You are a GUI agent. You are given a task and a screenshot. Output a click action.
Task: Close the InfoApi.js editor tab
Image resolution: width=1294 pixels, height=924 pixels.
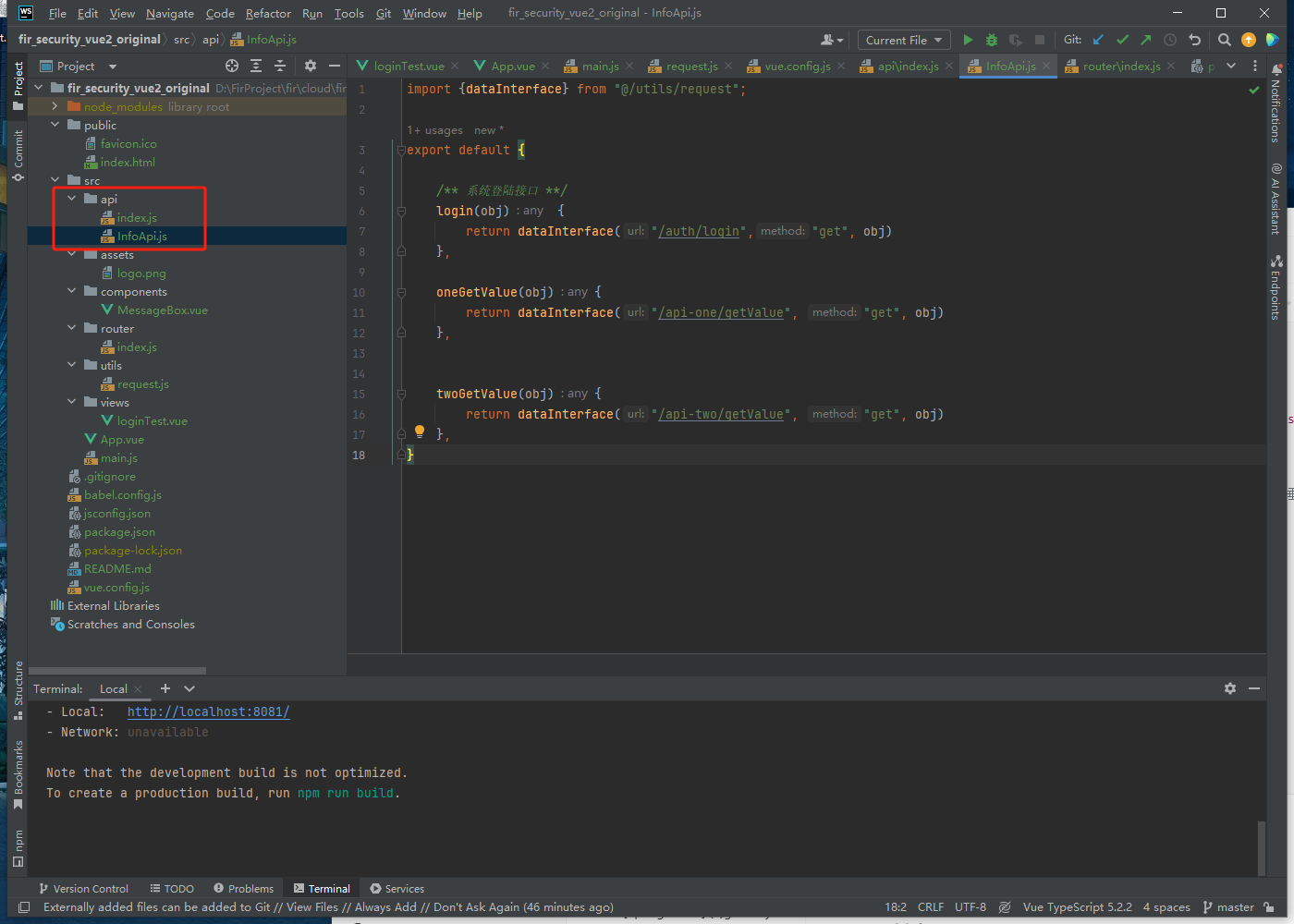pos(1046,66)
